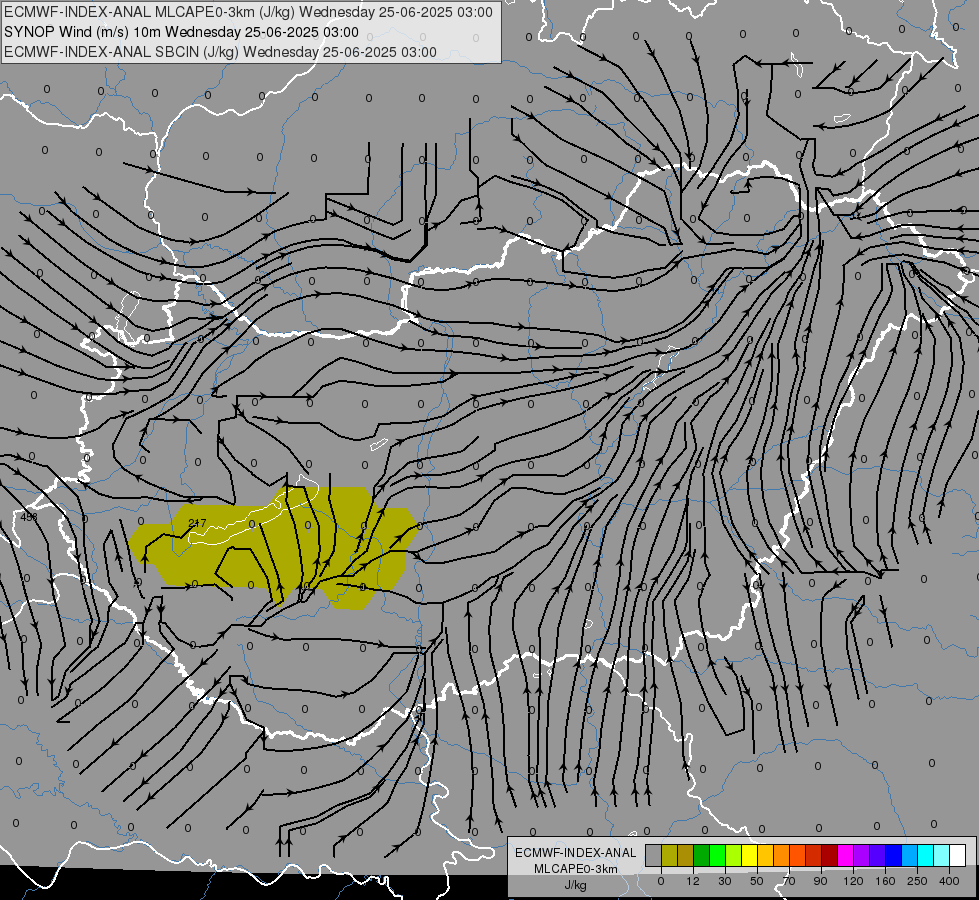This screenshot has height=900, width=979.
Task: Click the legend scale value 250
Action: [917, 881]
